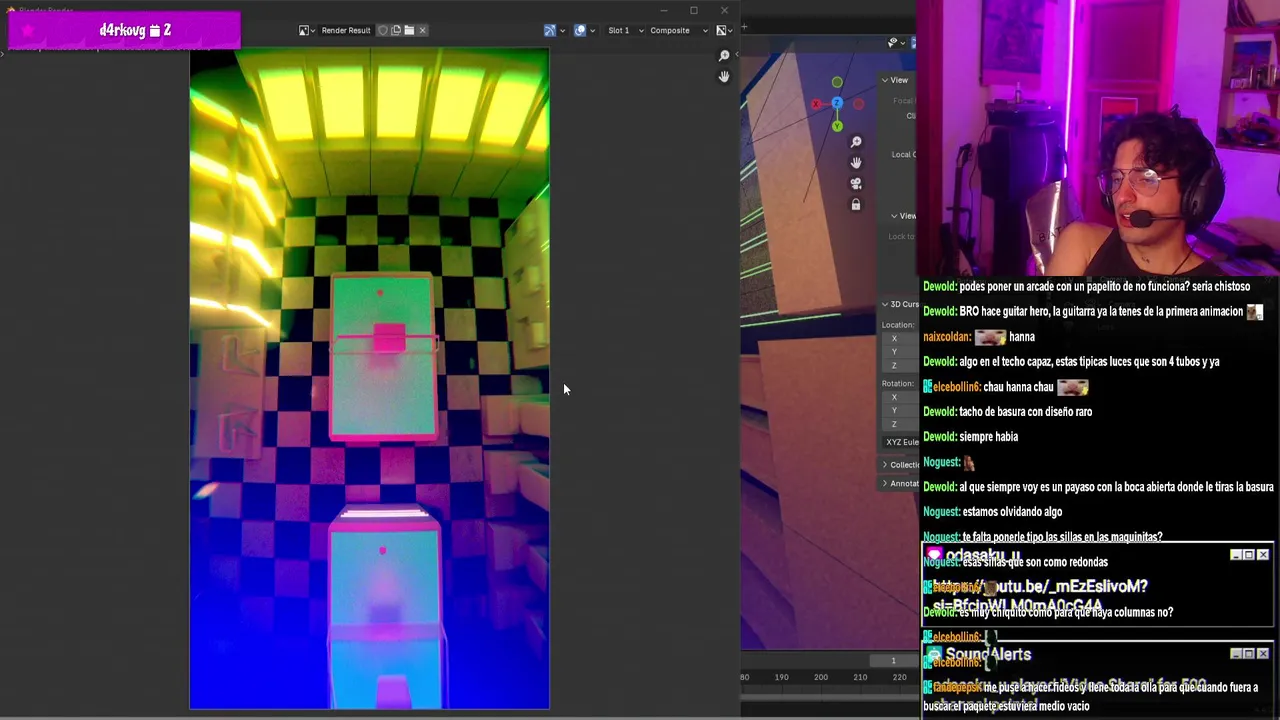The width and height of the screenshot is (1280, 720).
Task: Click frame 200 on the timeline ruler
Action: pos(820,677)
